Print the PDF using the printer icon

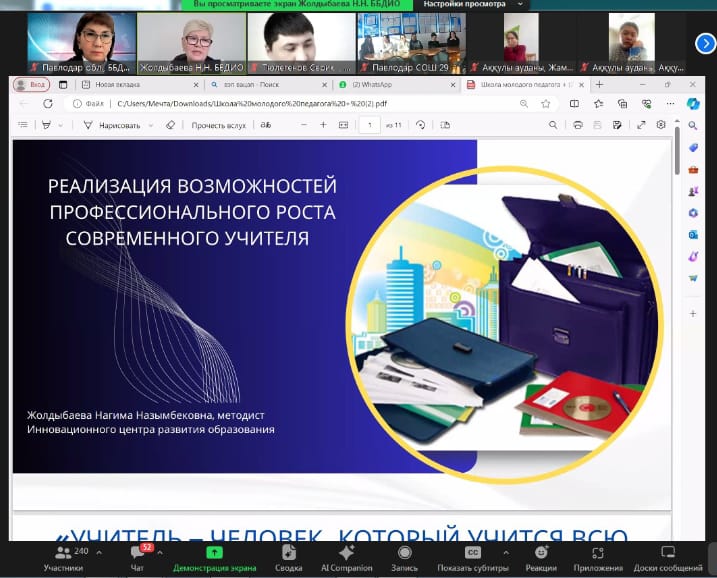578,125
